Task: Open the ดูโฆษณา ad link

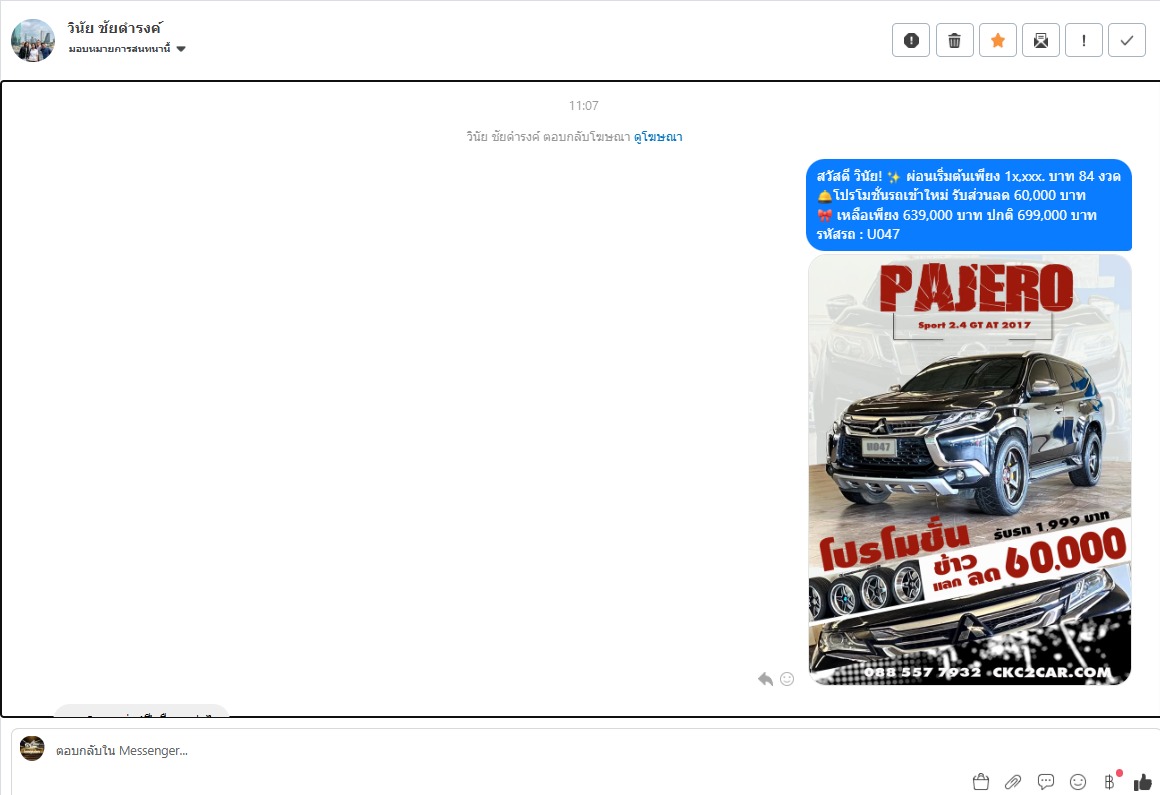Action: pos(658,137)
